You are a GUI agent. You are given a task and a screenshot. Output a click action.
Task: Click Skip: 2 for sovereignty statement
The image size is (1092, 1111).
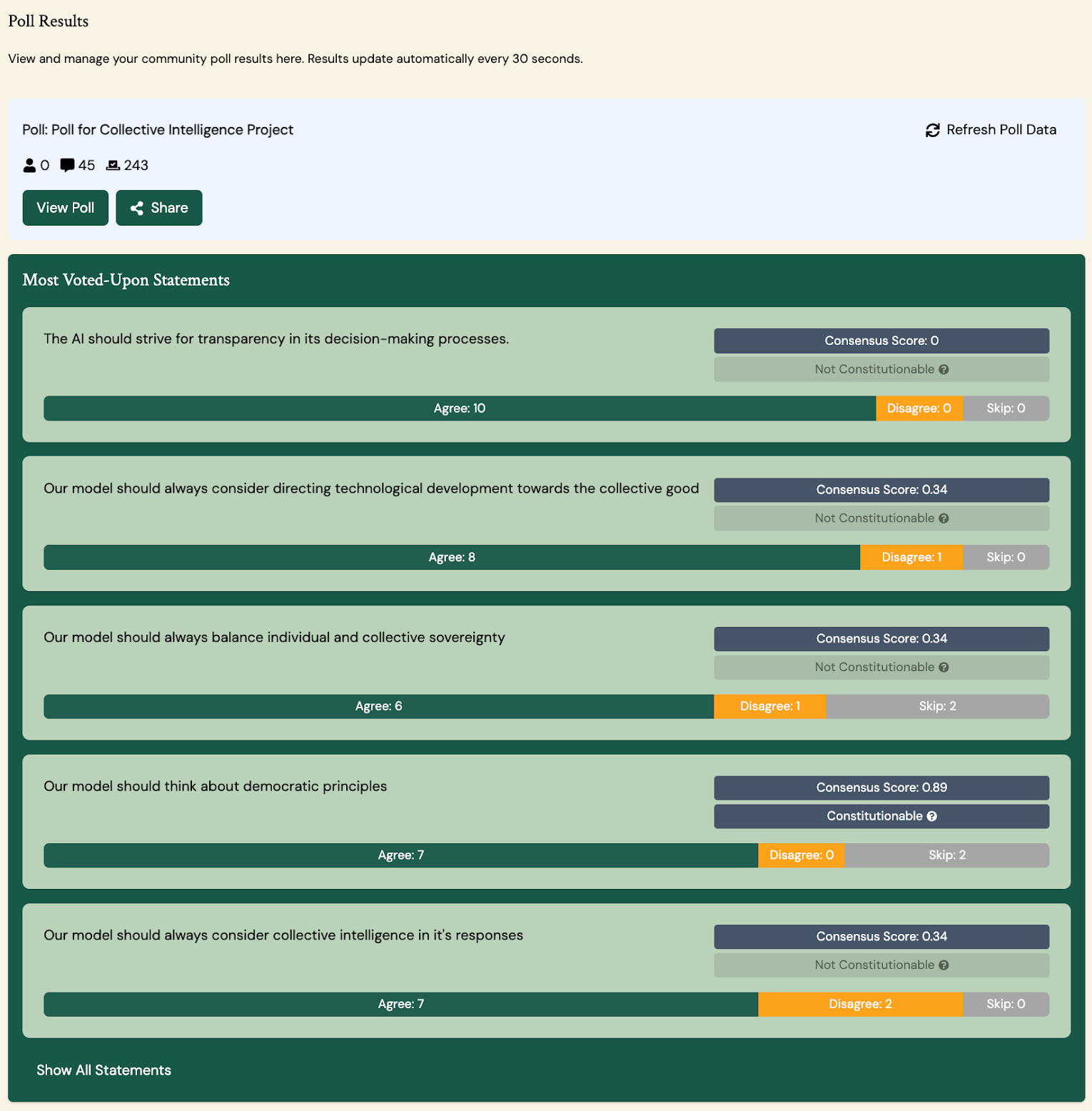pos(938,706)
